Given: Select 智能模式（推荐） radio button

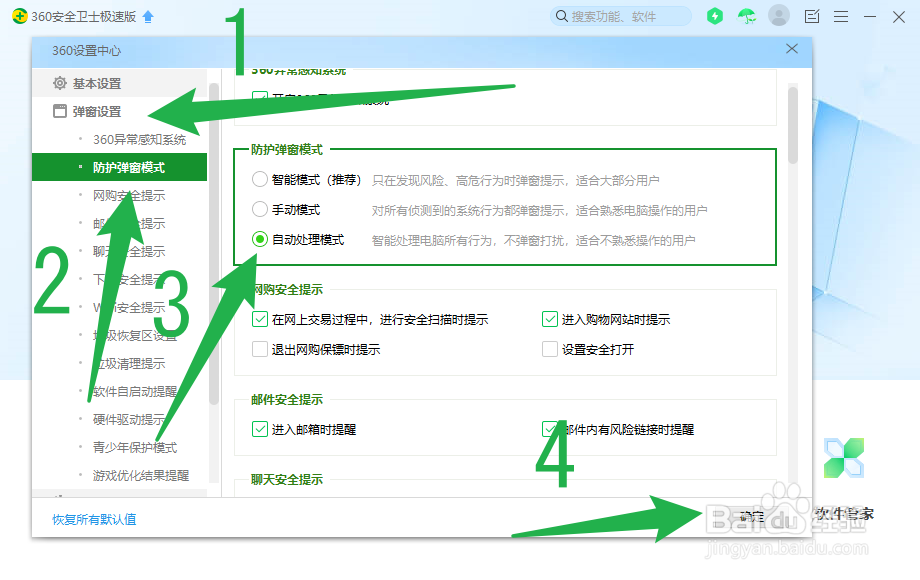Looking at the screenshot, I should pos(259,179).
